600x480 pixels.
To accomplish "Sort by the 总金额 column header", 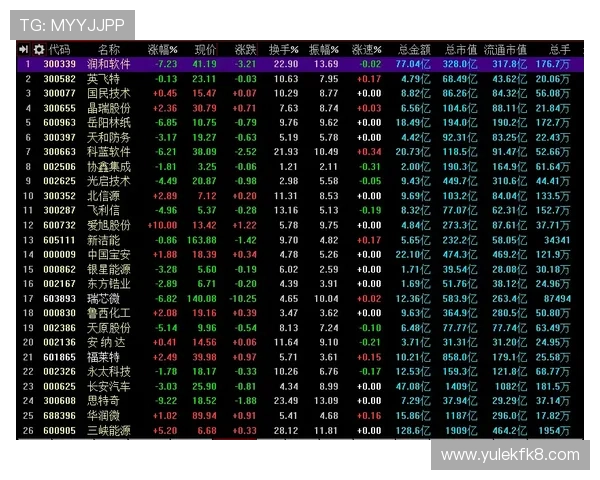I will [413, 49].
